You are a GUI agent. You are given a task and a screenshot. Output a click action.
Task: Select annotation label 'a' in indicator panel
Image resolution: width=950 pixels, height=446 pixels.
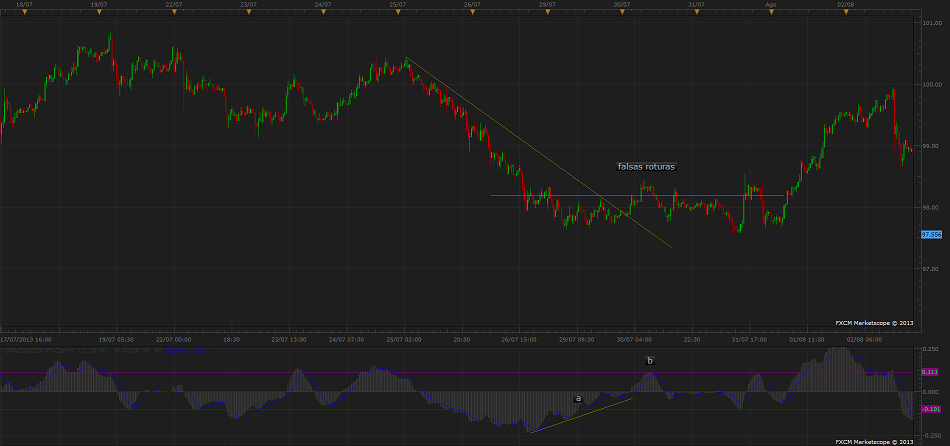coord(578,398)
